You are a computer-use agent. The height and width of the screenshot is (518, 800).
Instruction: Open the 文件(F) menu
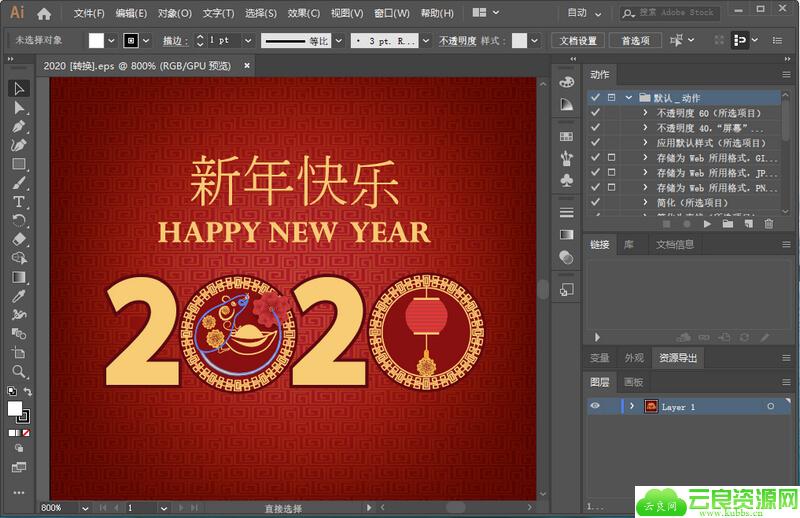click(x=89, y=13)
